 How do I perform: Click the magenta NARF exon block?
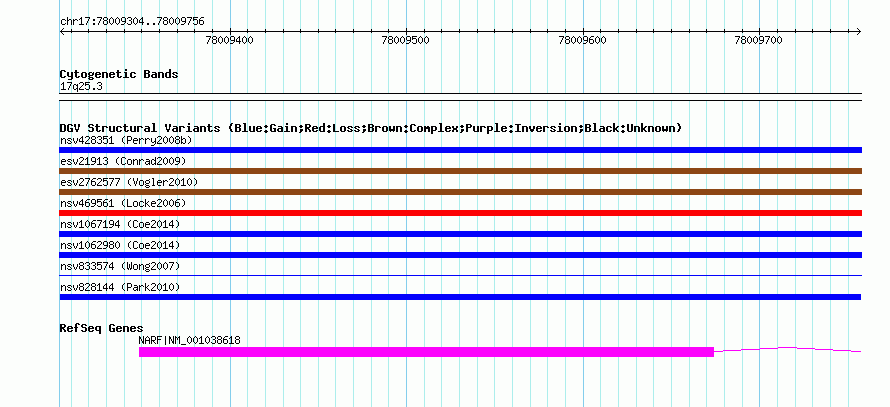pos(426,352)
